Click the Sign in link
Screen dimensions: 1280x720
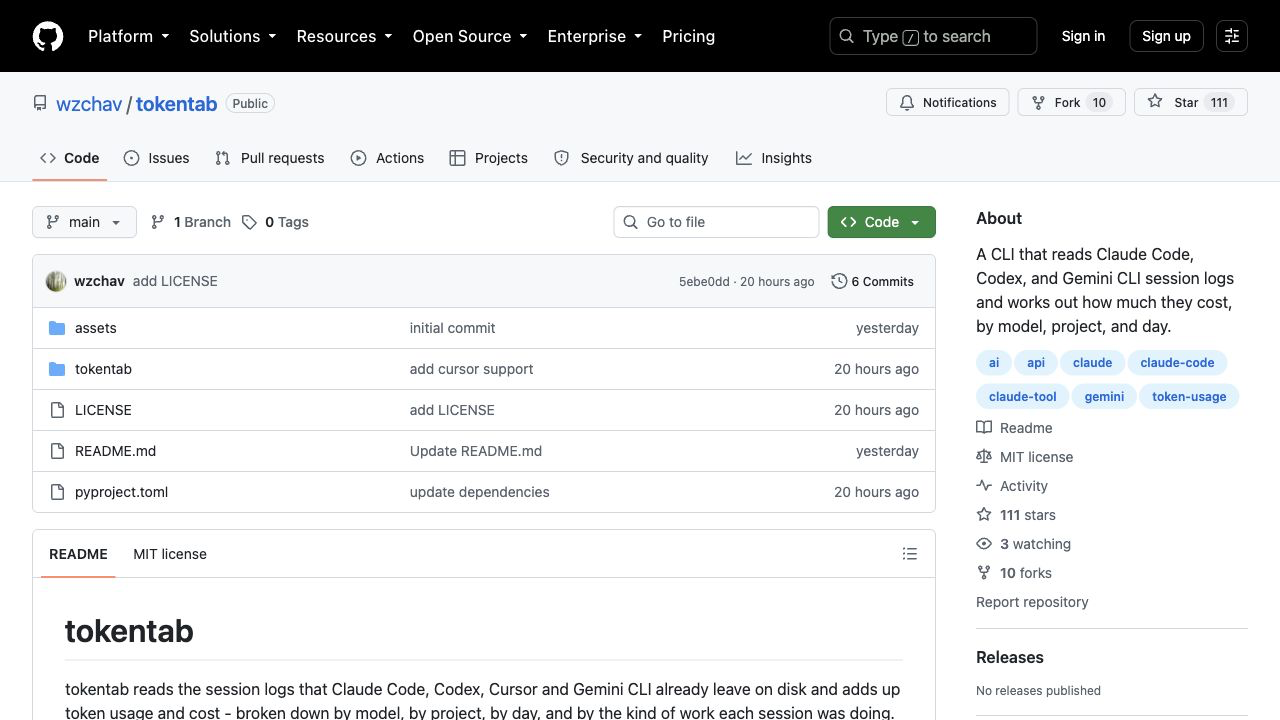click(x=1083, y=36)
